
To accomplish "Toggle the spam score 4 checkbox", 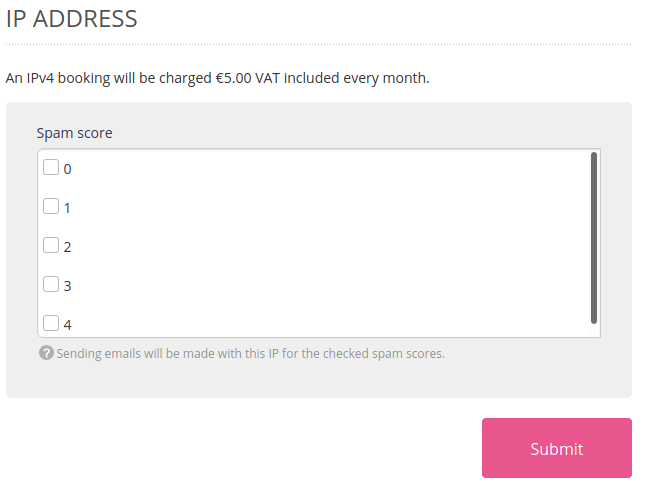I will pos(51,323).
